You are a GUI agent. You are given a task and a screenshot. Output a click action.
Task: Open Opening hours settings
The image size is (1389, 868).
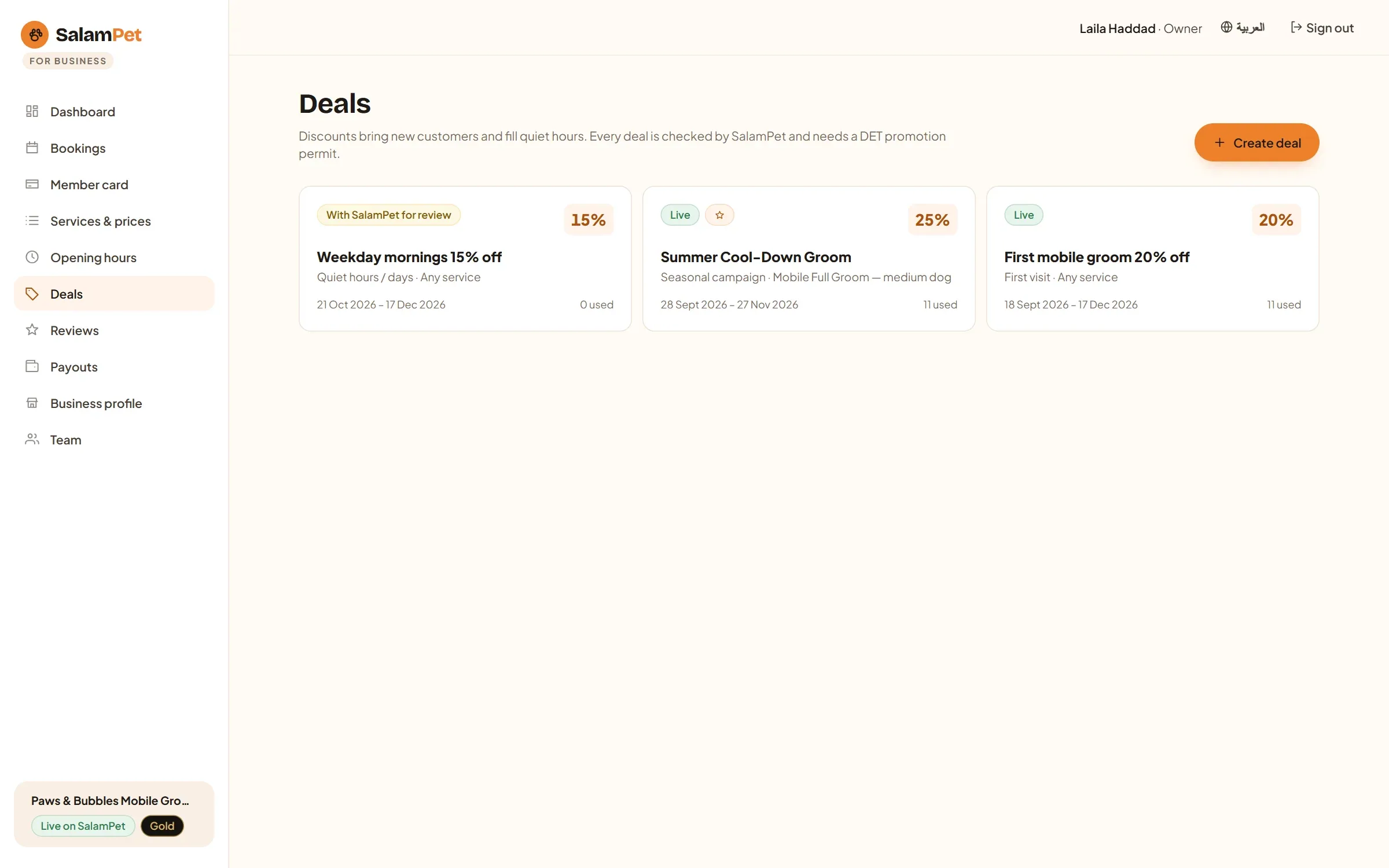click(x=114, y=257)
